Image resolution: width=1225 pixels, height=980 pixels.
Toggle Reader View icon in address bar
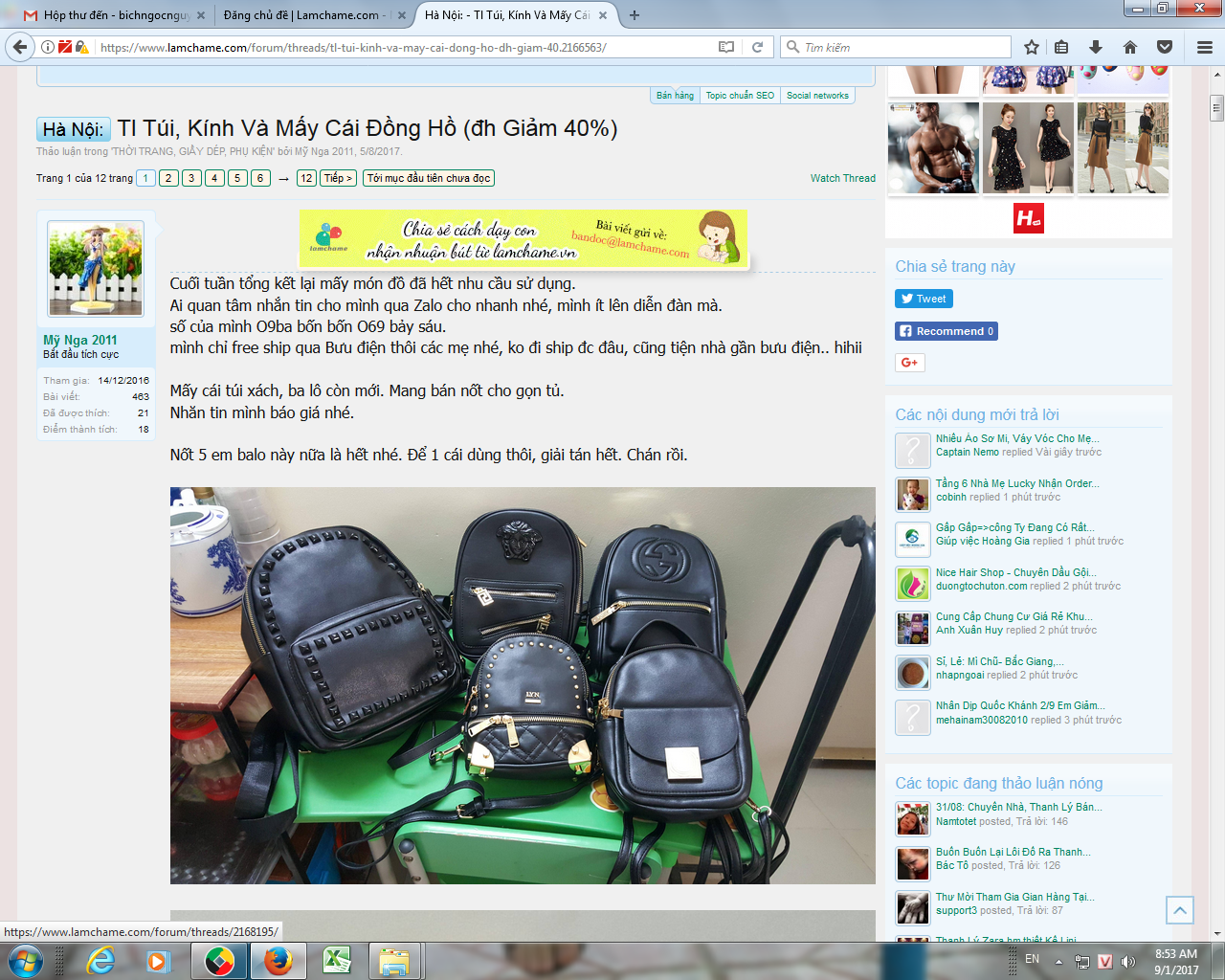tap(726, 47)
